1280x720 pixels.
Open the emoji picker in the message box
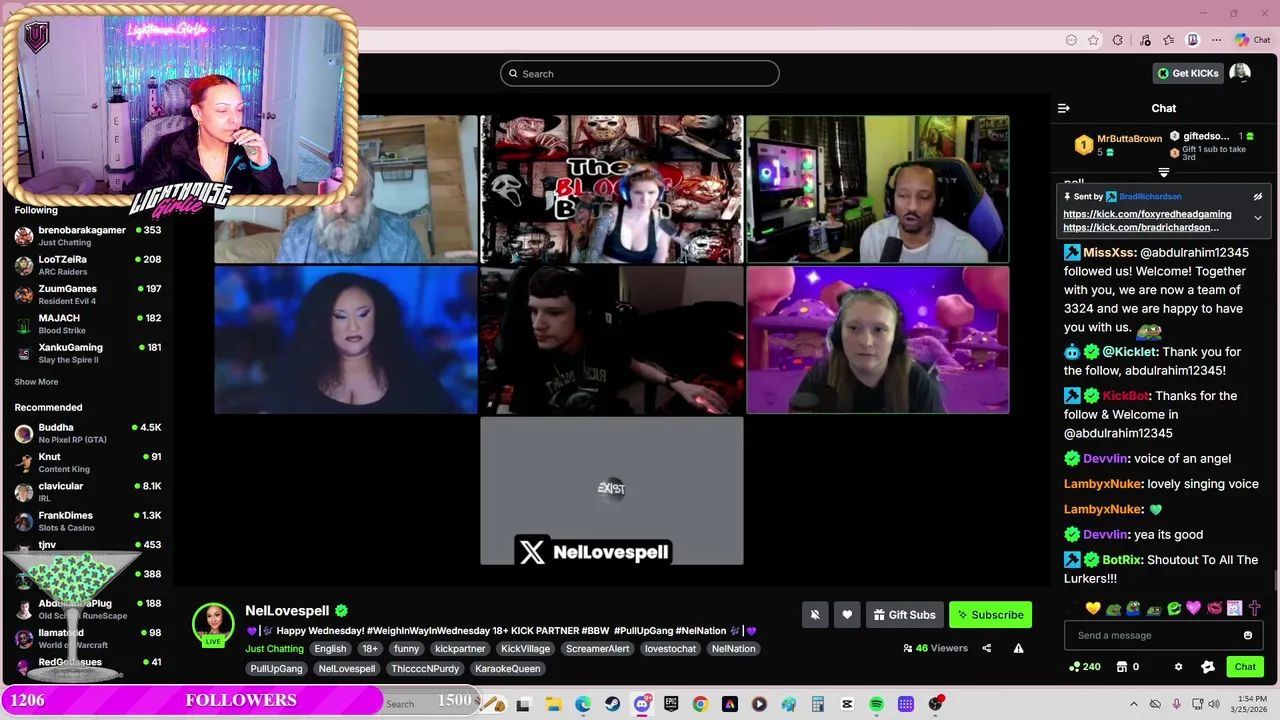(x=1248, y=635)
